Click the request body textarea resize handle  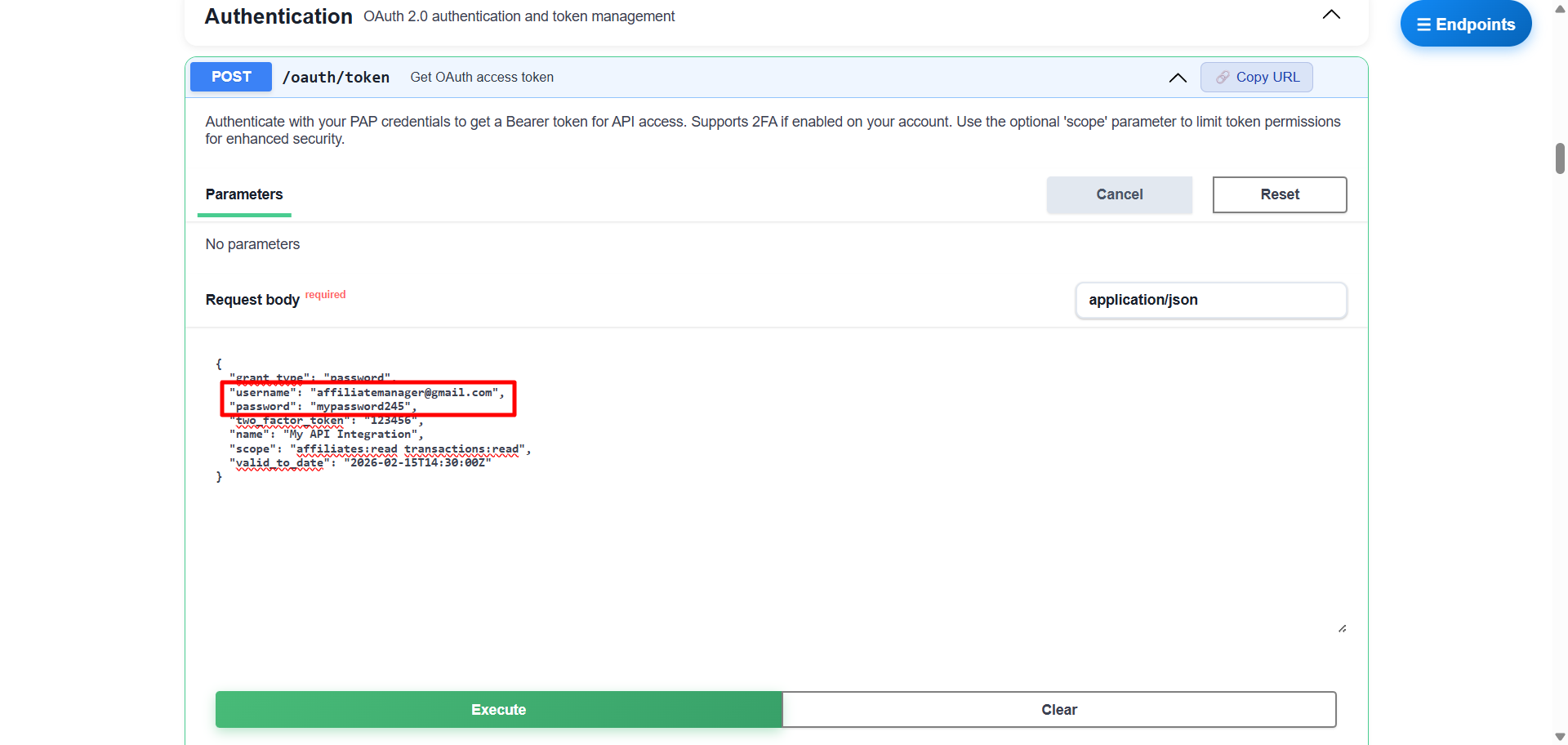[x=1342, y=628]
